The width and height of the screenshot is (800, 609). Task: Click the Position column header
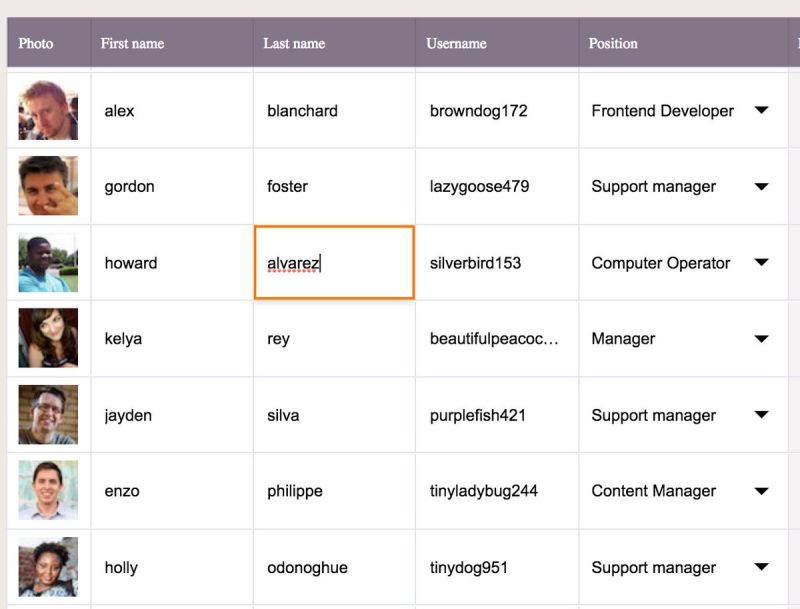pyautogui.click(x=613, y=43)
